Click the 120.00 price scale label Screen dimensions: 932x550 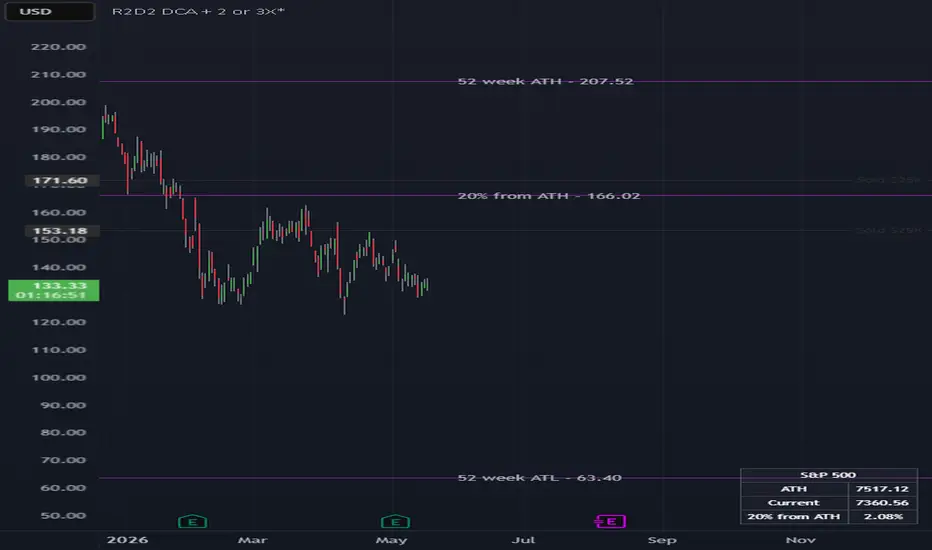(58, 322)
